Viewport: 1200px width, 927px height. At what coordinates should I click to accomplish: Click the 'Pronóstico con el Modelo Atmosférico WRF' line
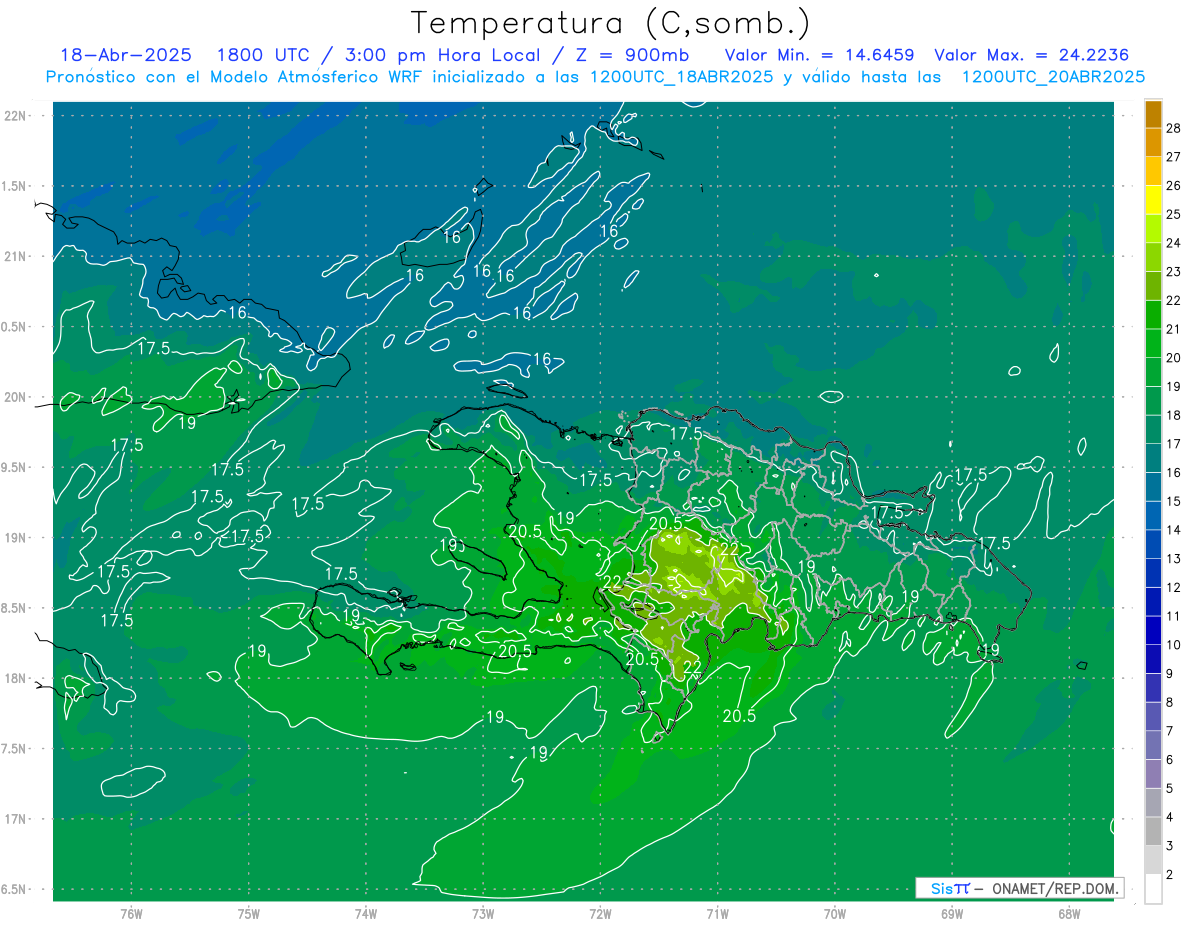596,77
